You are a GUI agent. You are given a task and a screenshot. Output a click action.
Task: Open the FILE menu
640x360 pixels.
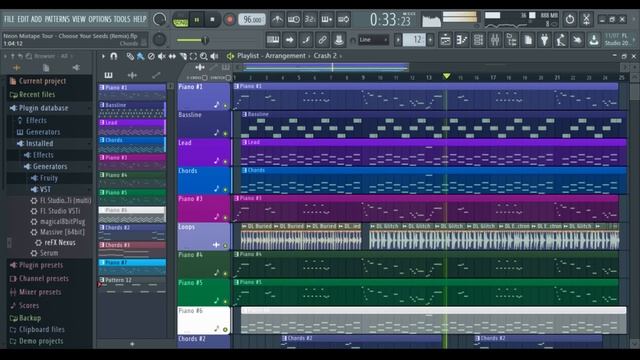[x=9, y=19]
